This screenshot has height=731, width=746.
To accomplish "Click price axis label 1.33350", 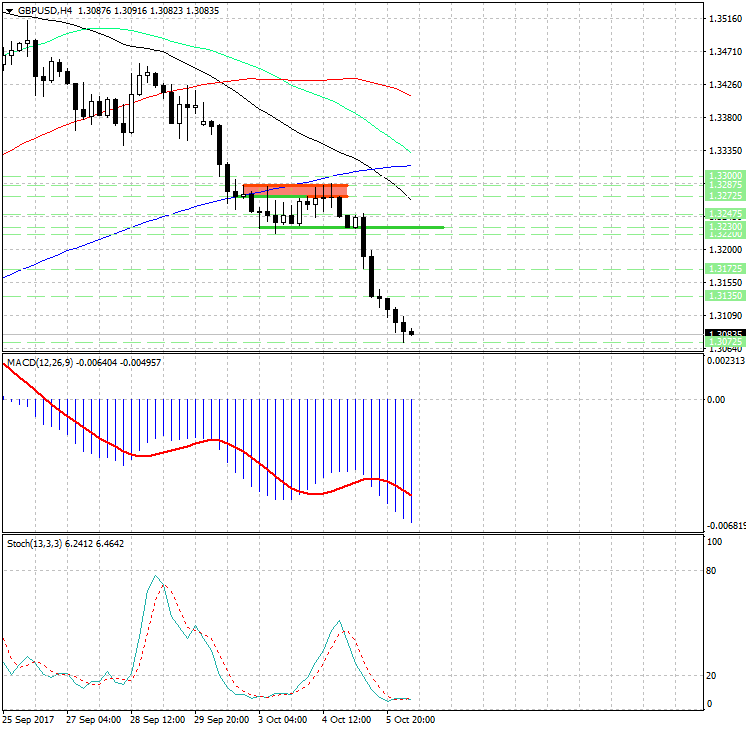I will coord(726,150).
